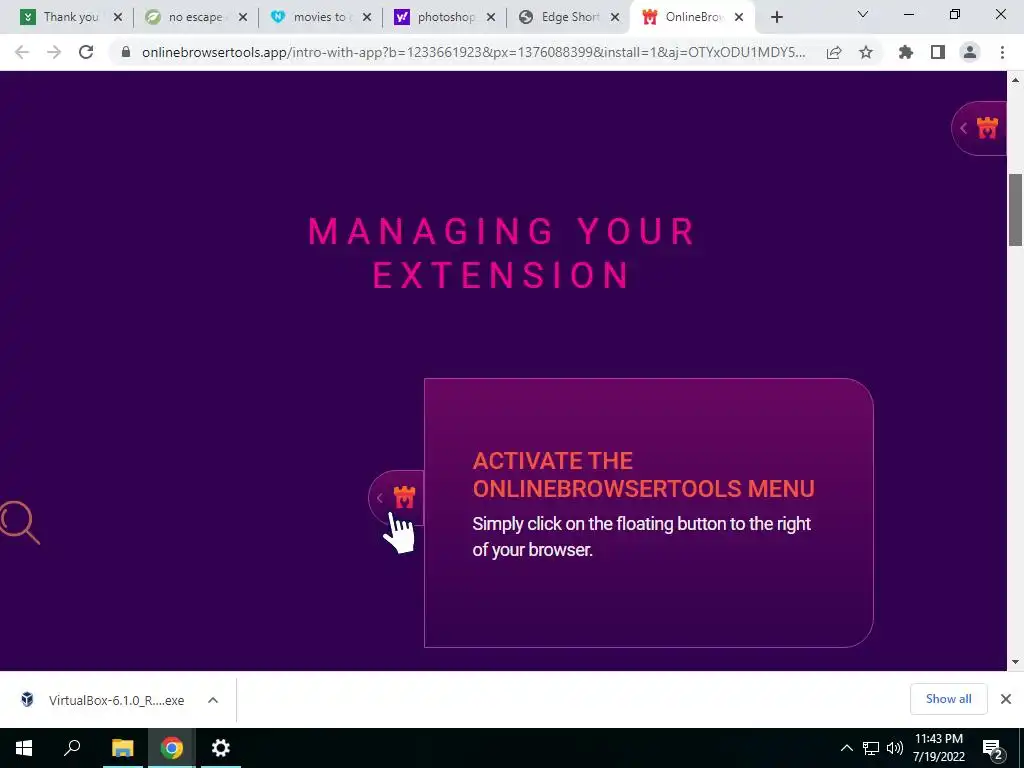View site info via the padlock icon
The image size is (1024, 768).
tap(126, 52)
